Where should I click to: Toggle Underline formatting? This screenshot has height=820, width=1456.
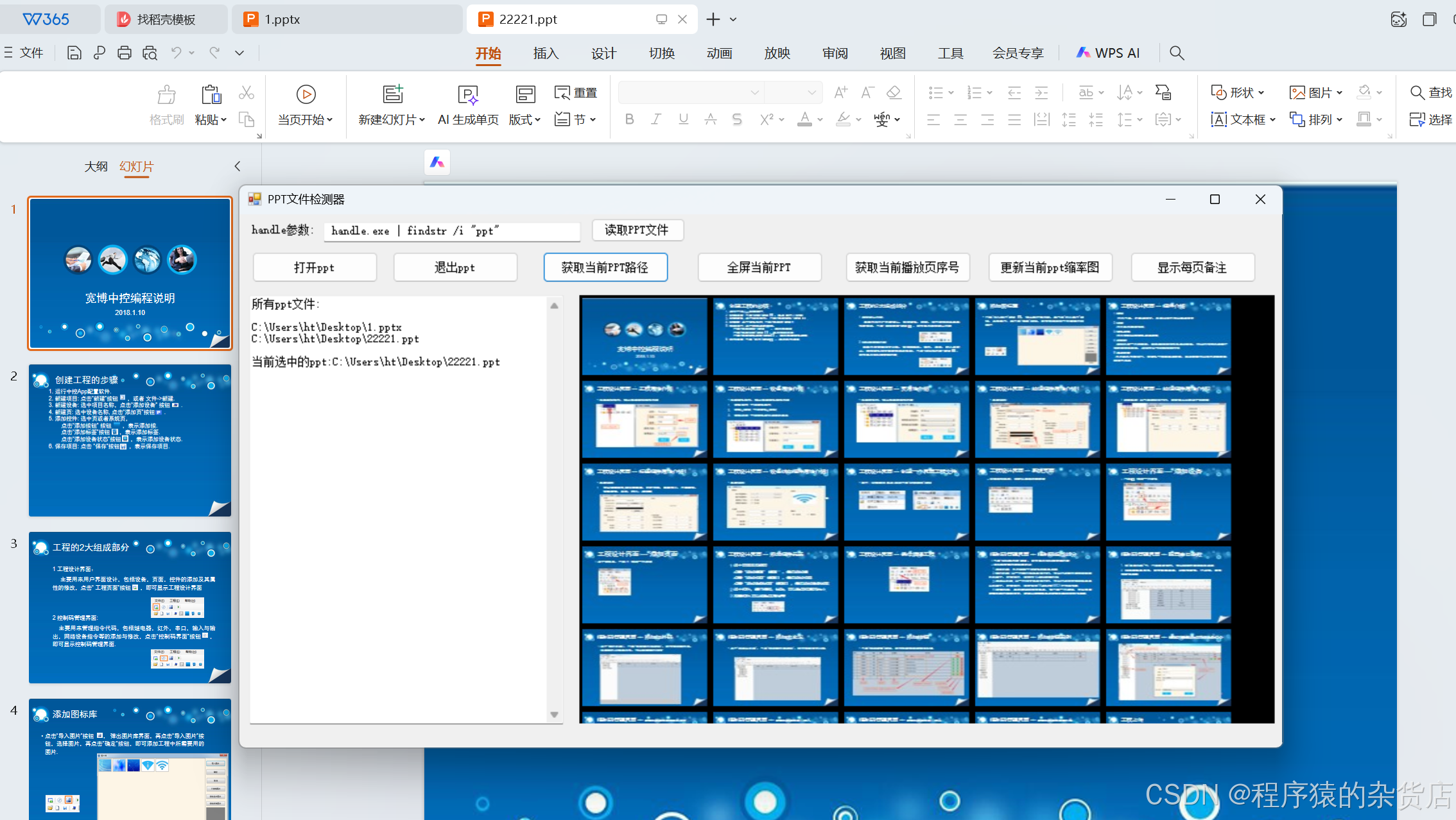[683, 119]
